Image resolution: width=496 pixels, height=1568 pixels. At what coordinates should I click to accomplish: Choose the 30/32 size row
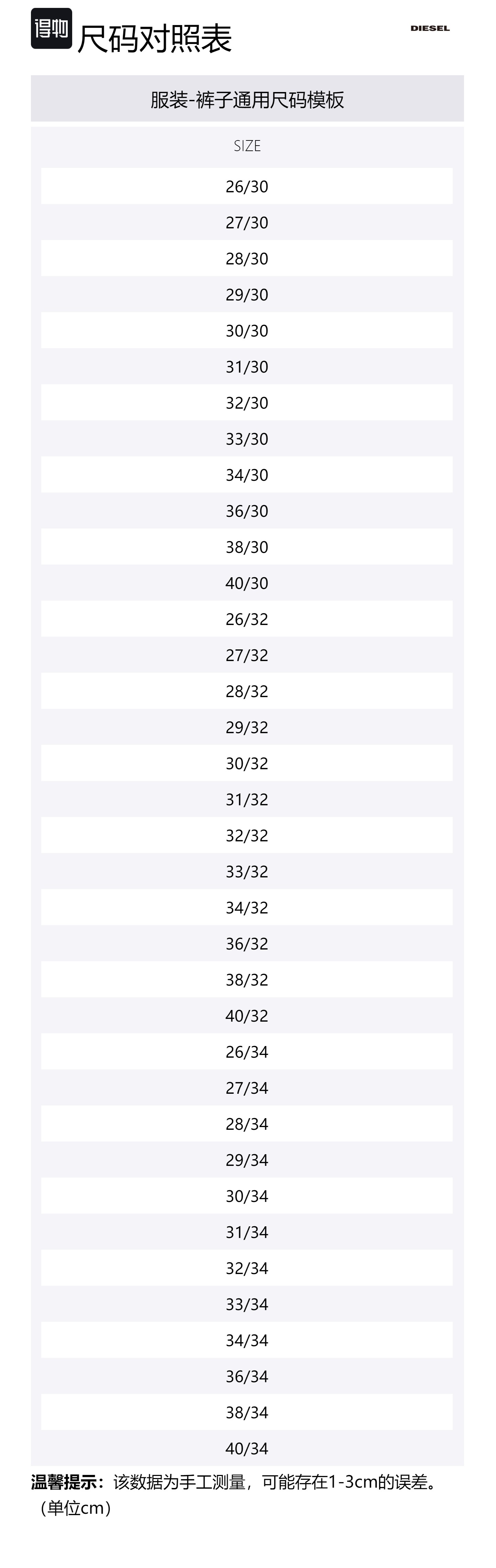[x=247, y=763]
